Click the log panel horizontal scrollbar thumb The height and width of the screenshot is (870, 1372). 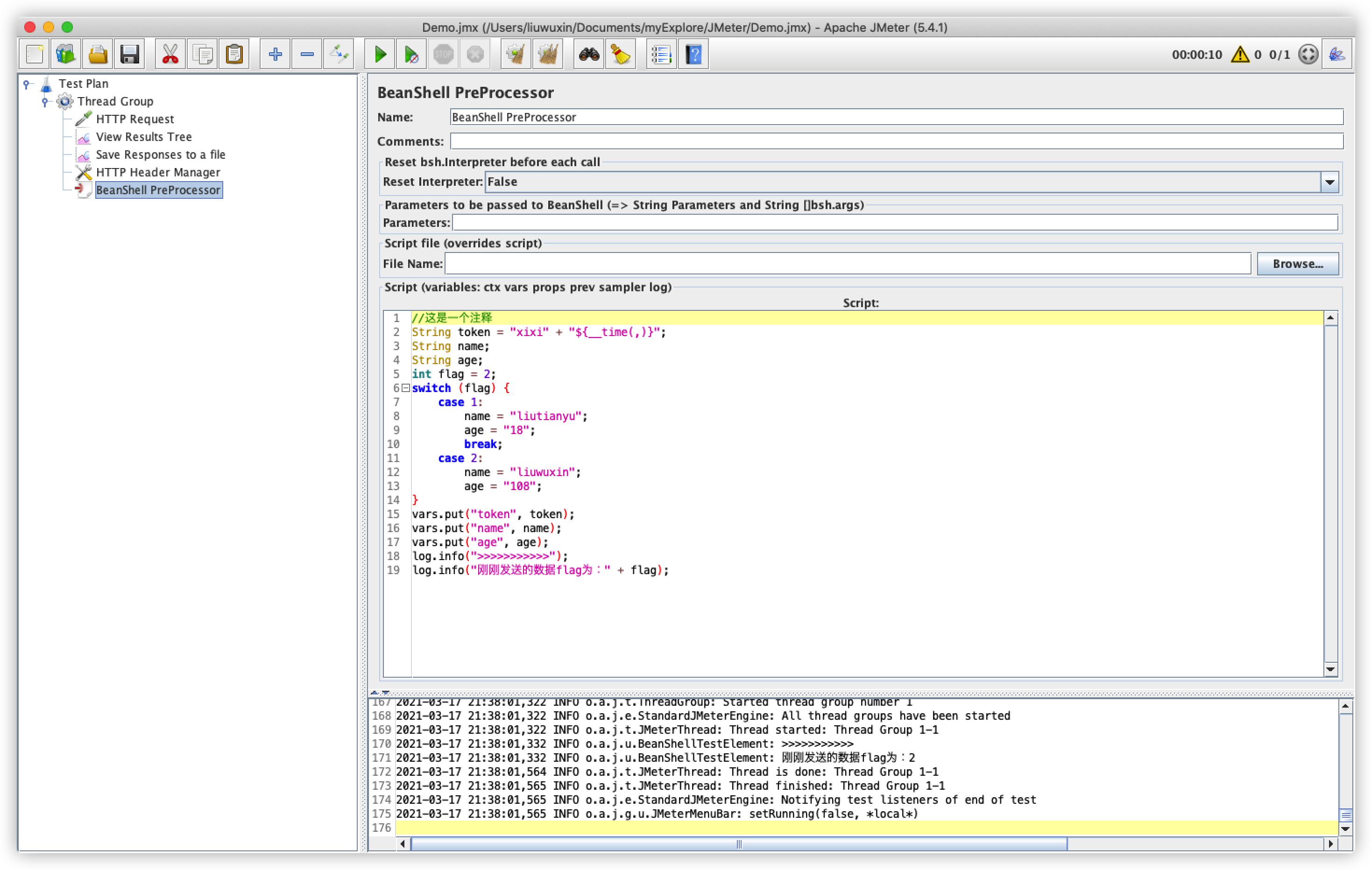738,844
